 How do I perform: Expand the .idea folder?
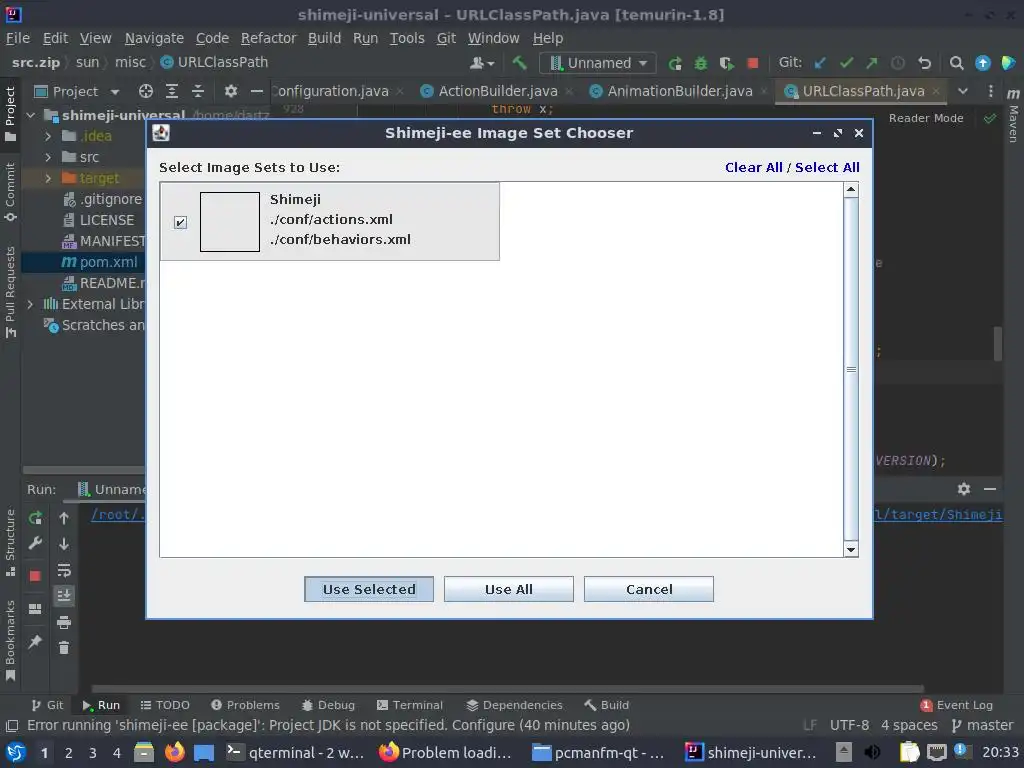(48, 136)
